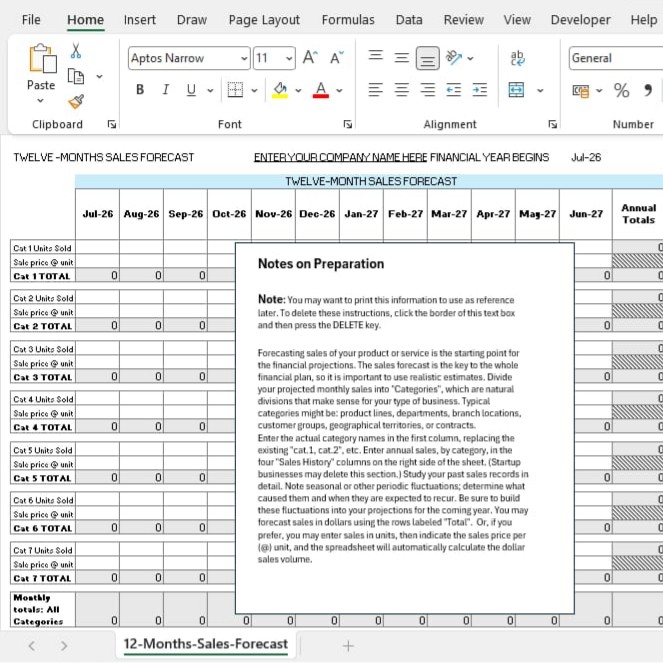
Task: Select the Jul-26 financial year cell
Action: point(586,157)
